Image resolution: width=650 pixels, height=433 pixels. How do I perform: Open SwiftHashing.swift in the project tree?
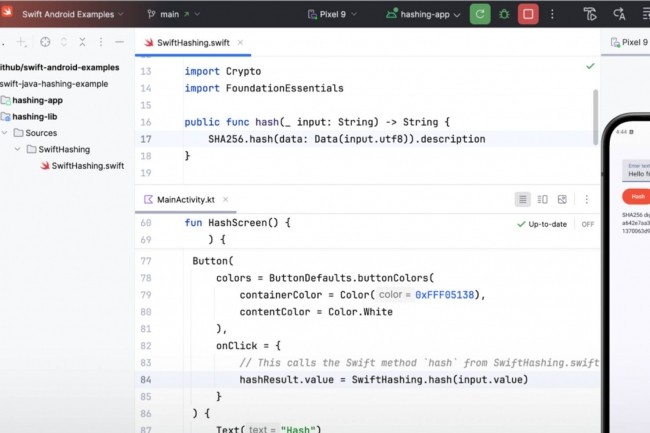pyautogui.click(x=87, y=165)
